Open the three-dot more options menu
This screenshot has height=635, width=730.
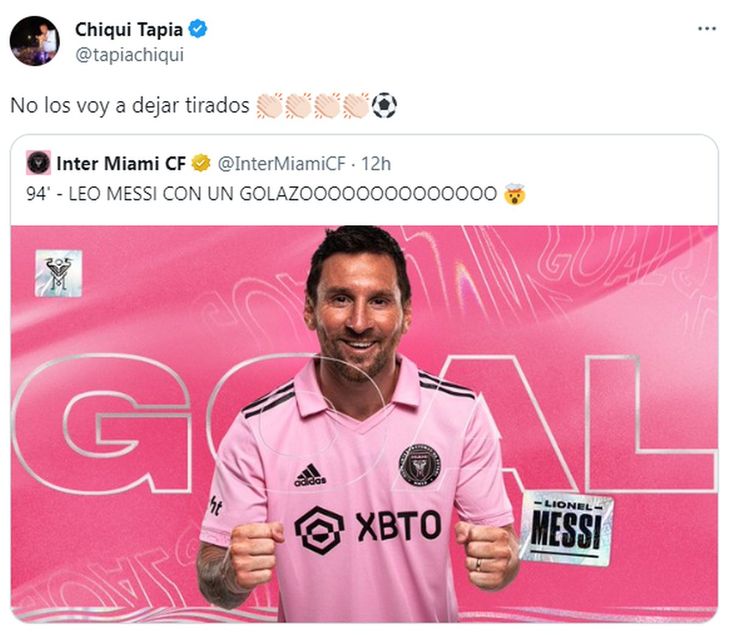[x=707, y=29]
